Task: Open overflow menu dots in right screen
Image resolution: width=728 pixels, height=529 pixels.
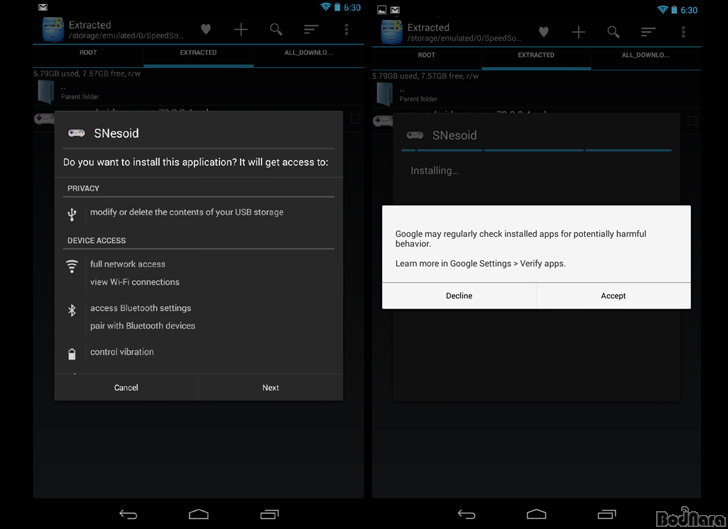Action: coord(683,32)
